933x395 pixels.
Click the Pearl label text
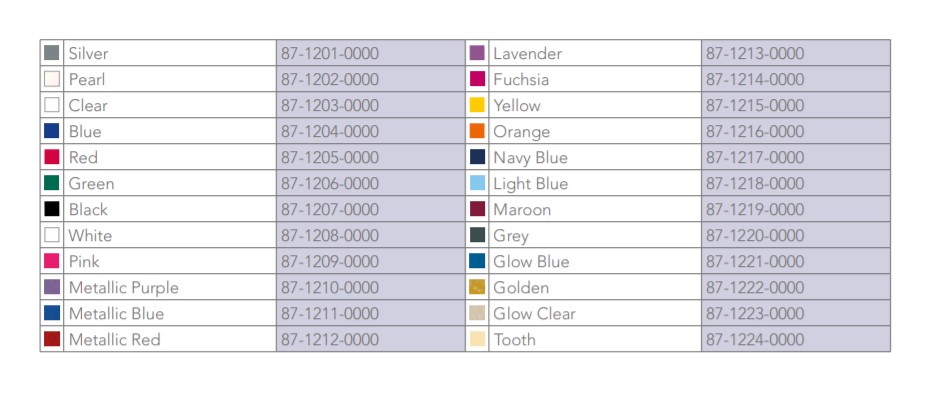coord(87,80)
